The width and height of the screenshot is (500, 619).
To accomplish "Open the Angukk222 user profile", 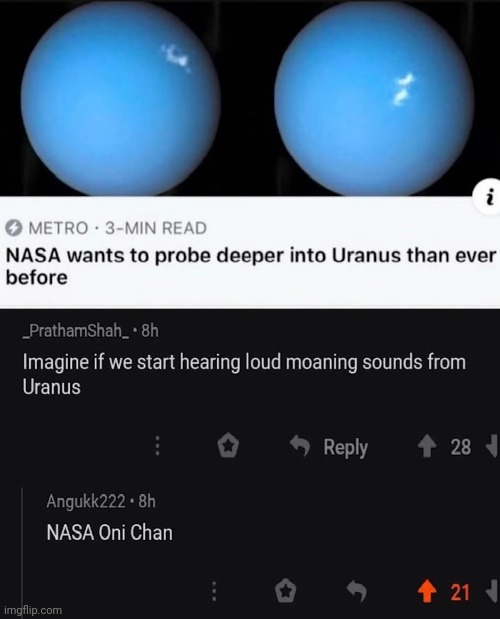I will 86,501.
